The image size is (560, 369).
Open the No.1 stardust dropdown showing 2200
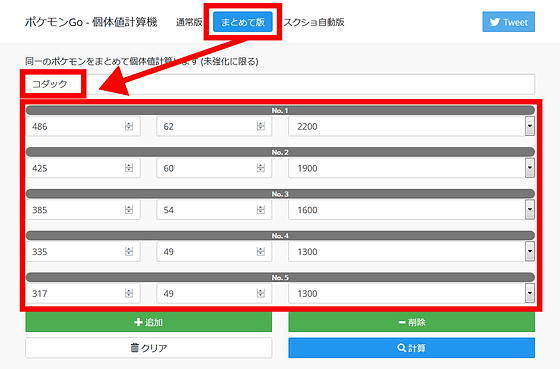coord(411,126)
